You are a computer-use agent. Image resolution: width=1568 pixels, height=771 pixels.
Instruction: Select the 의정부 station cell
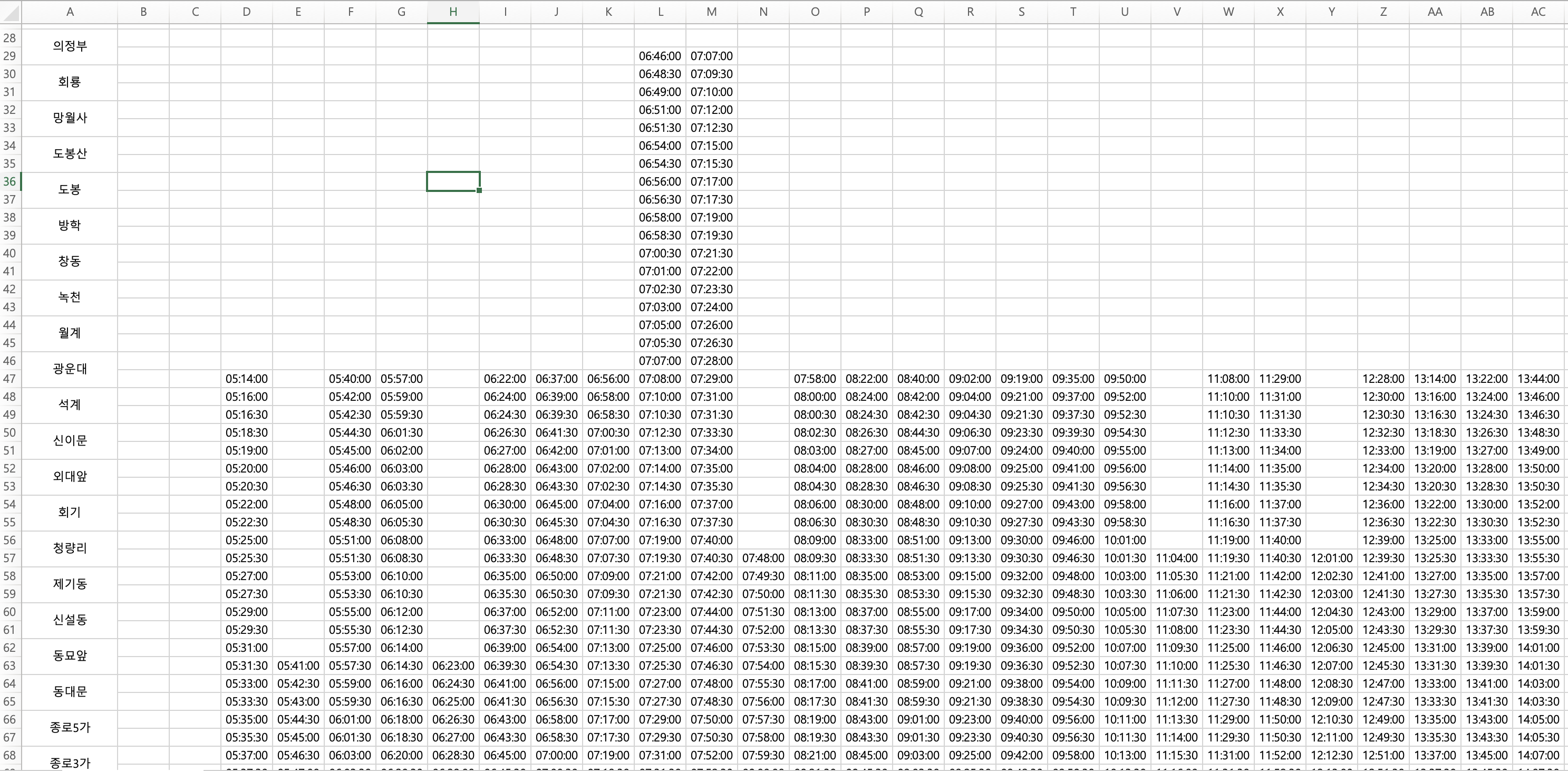click(70, 46)
